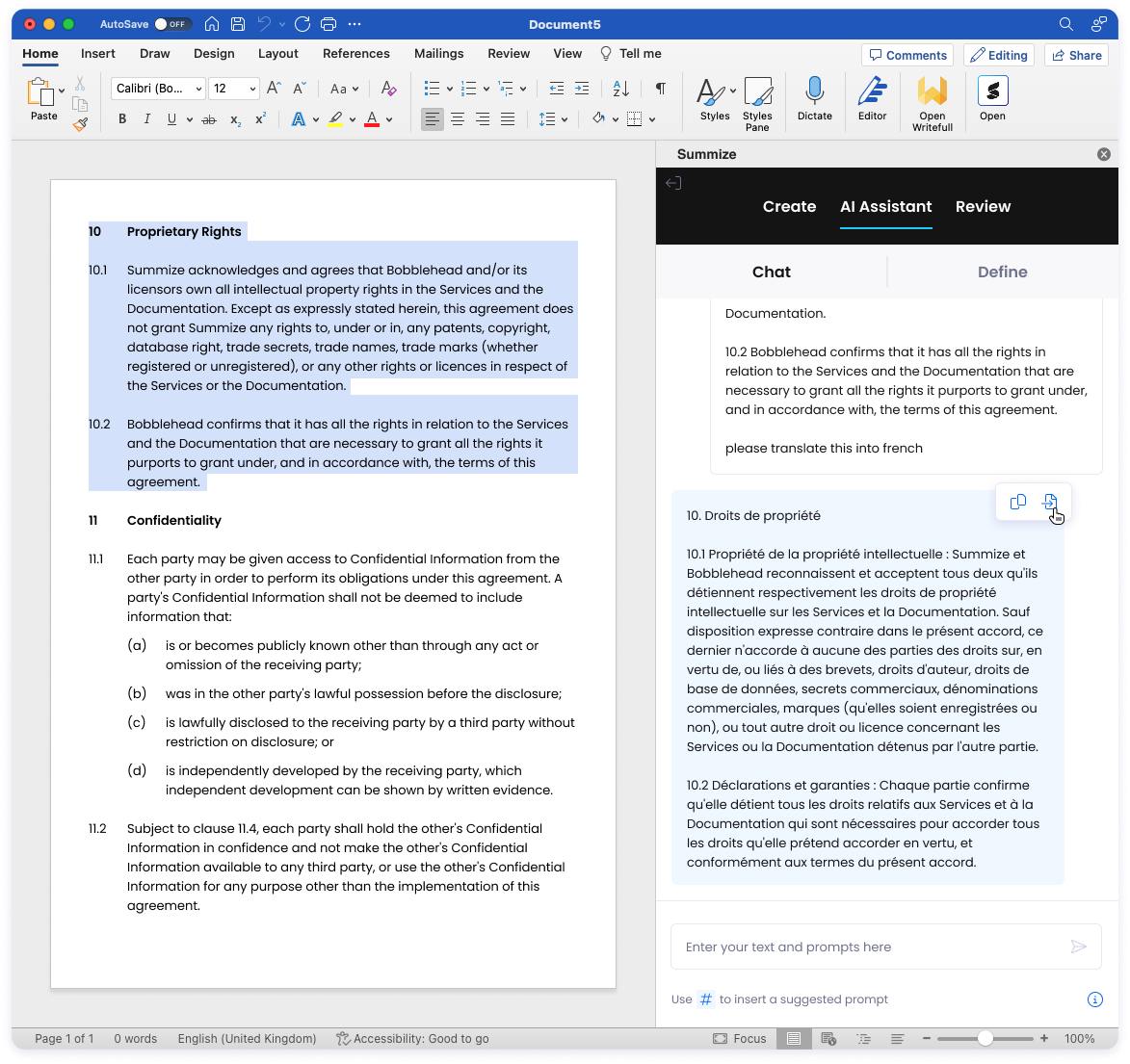Screen dimensions: 1130x1064
Task: Undo the last action
Action: click(265, 24)
